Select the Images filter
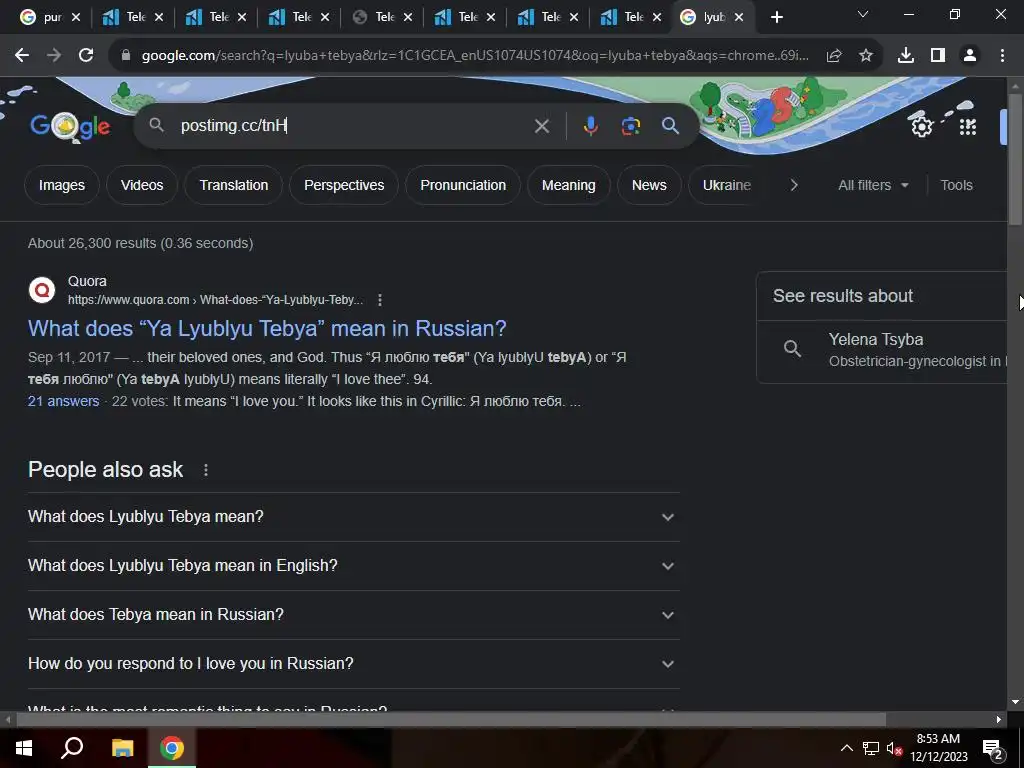The width and height of the screenshot is (1024, 768). pos(62,185)
